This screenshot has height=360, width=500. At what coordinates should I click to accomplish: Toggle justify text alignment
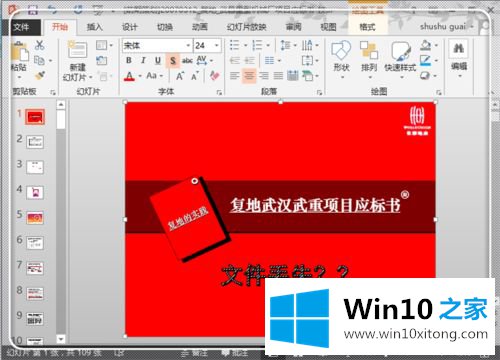[278, 76]
